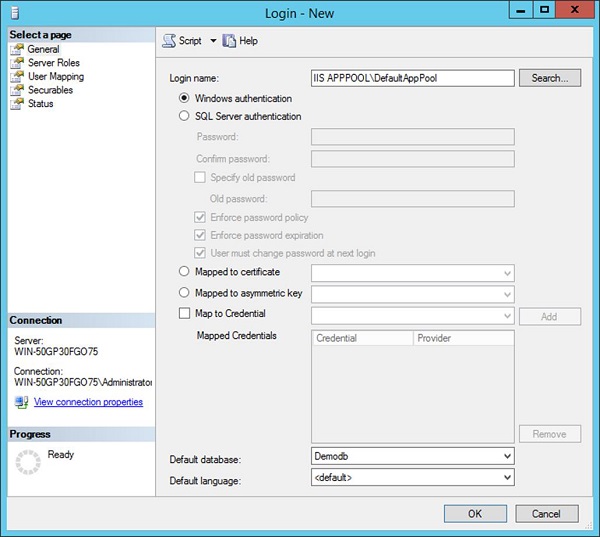Screen dimensions: 600x537
Task: Open the User Mapping page
Action: click(55, 76)
